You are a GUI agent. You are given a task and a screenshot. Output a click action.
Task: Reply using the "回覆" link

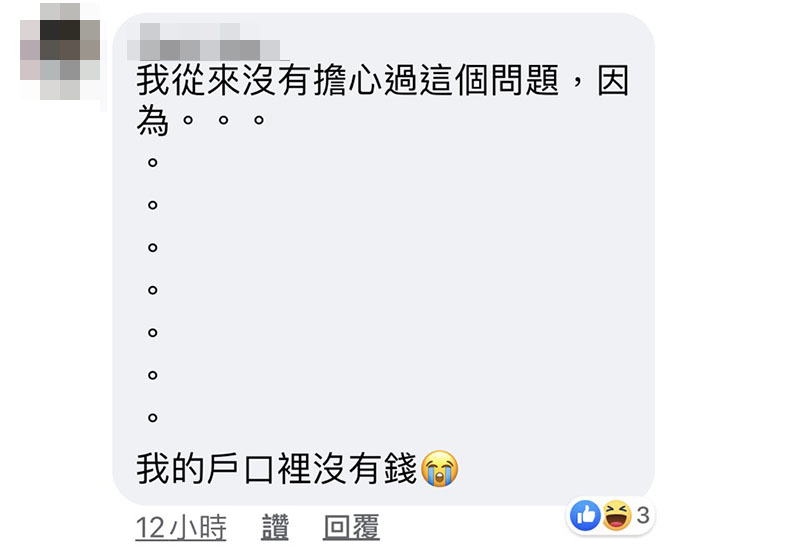click(352, 527)
